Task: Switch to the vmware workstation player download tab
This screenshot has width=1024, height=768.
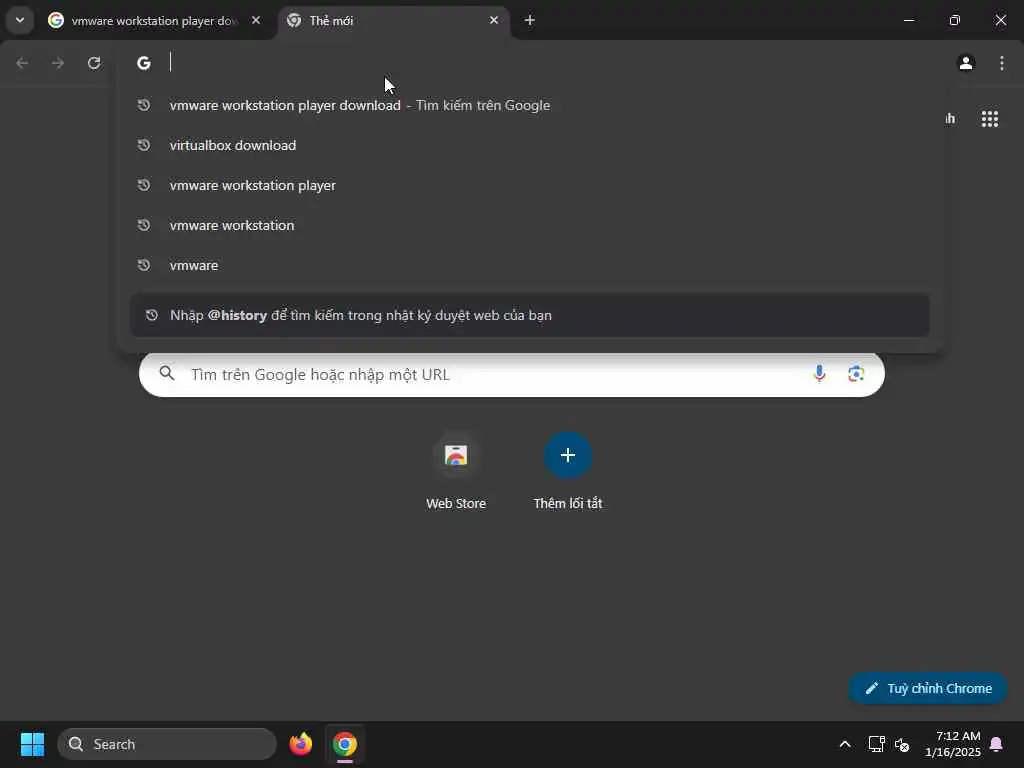Action: [x=153, y=20]
